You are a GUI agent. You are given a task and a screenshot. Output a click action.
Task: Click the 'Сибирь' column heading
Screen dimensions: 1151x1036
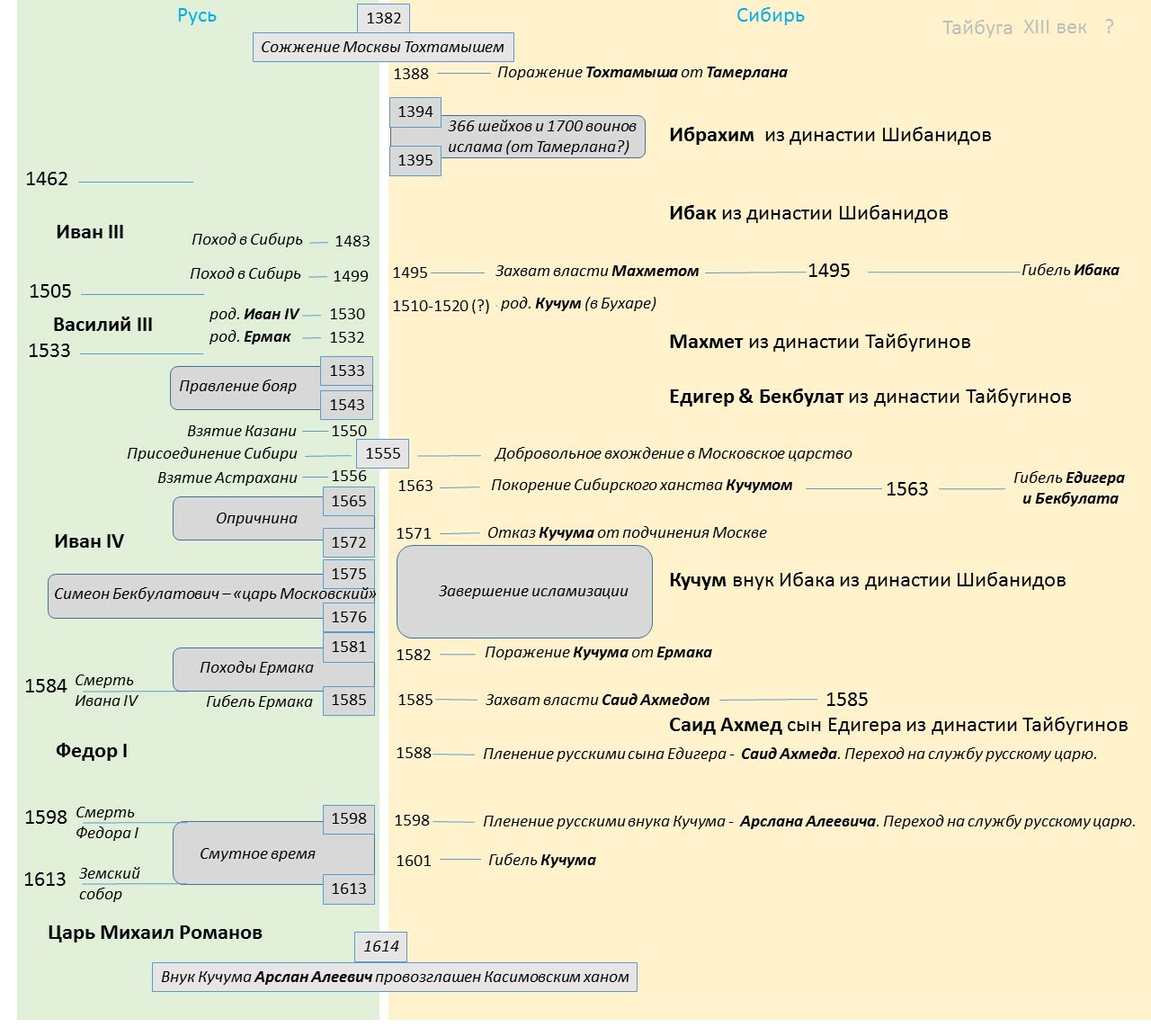771,15
